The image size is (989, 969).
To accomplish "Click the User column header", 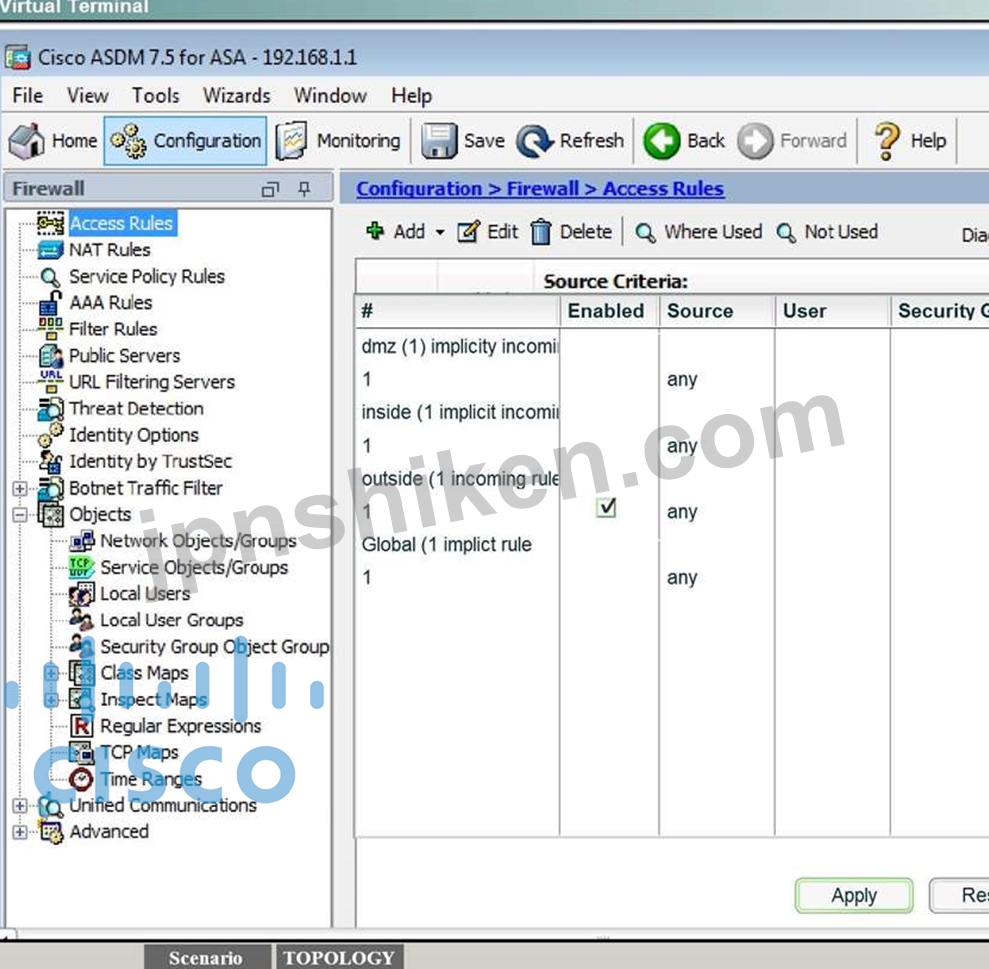I will (x=833, y=311).
